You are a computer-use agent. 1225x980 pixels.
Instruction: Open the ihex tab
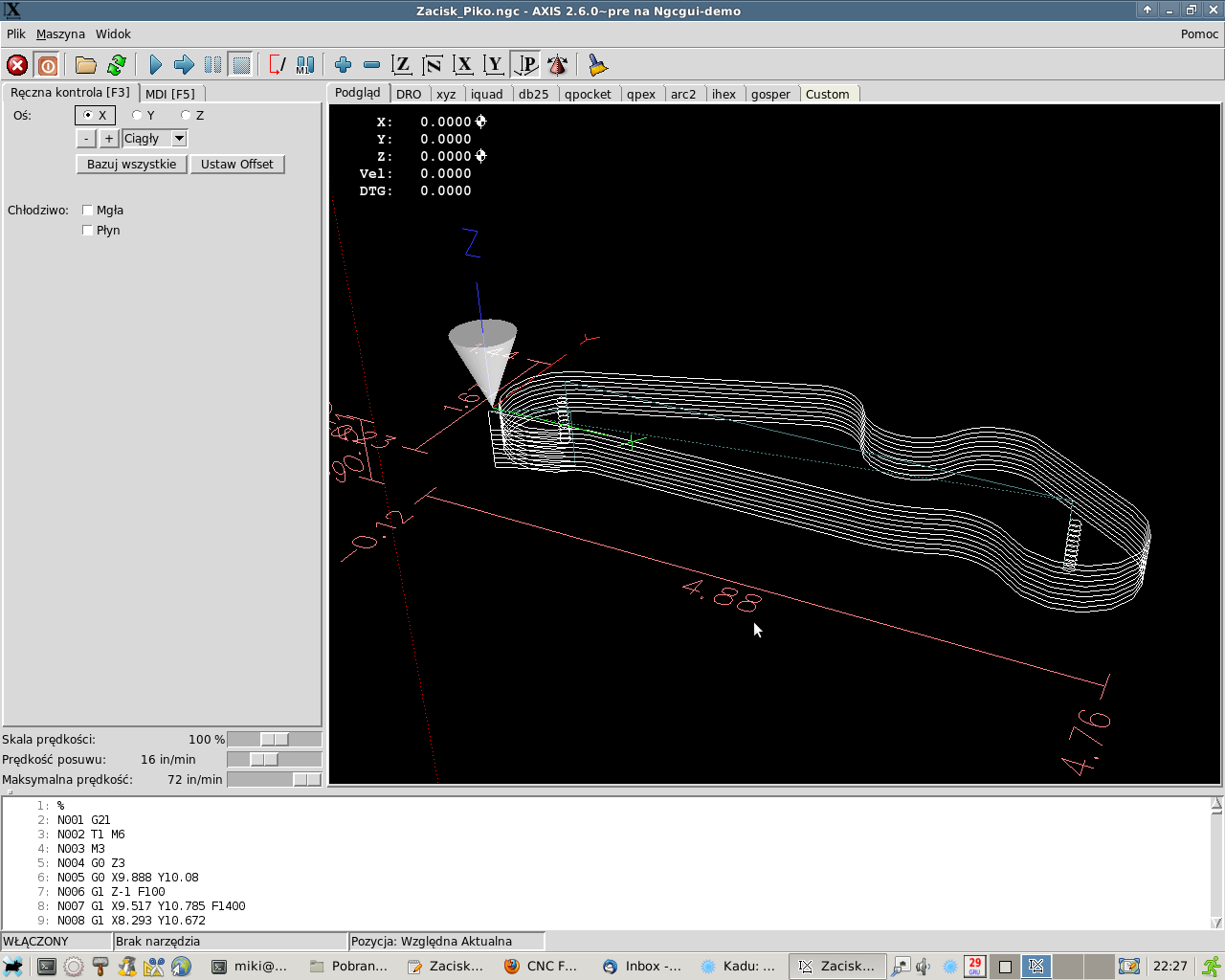pos(724,95)
